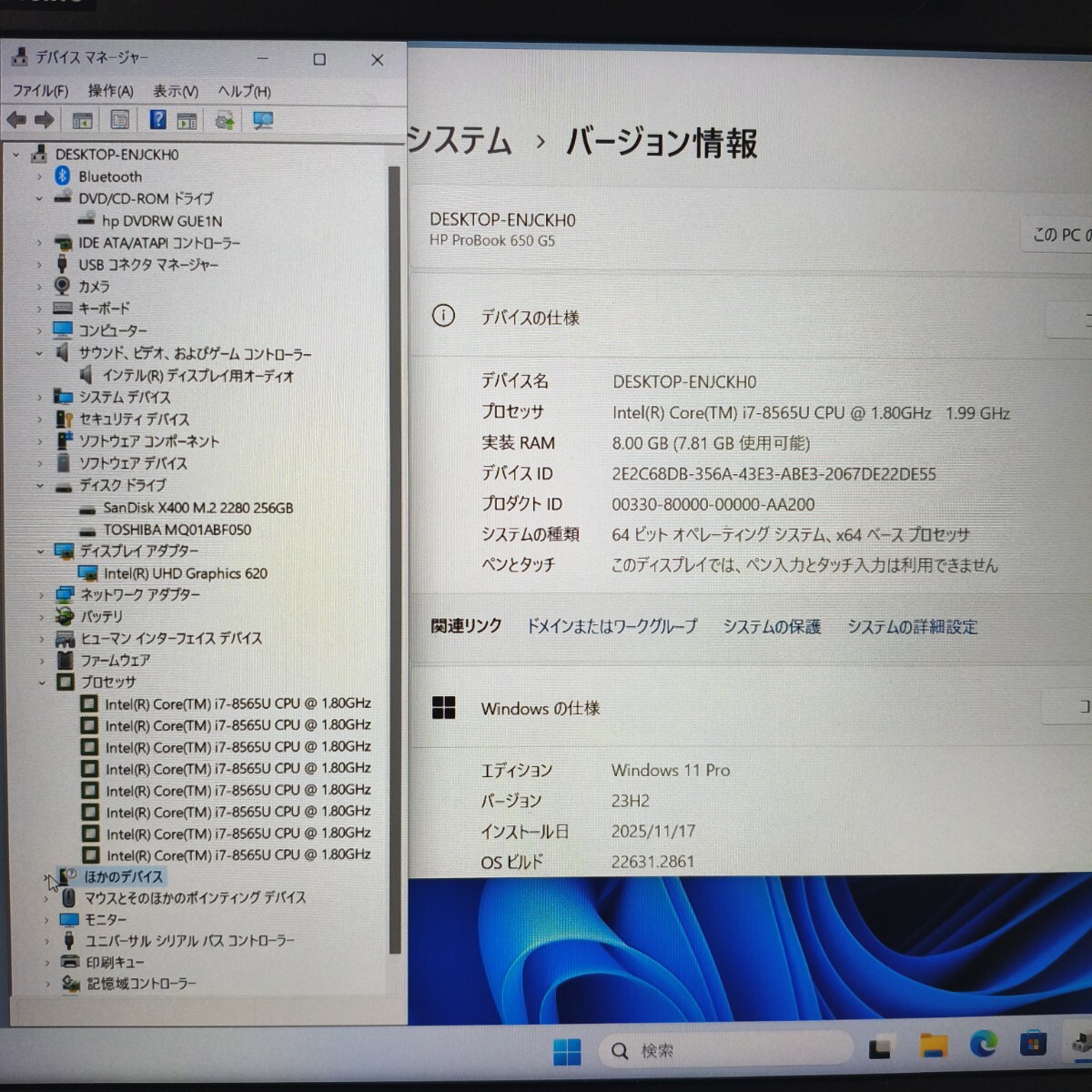
Task: Select the バッテリ category icon
Action: (x=65, y=616)
